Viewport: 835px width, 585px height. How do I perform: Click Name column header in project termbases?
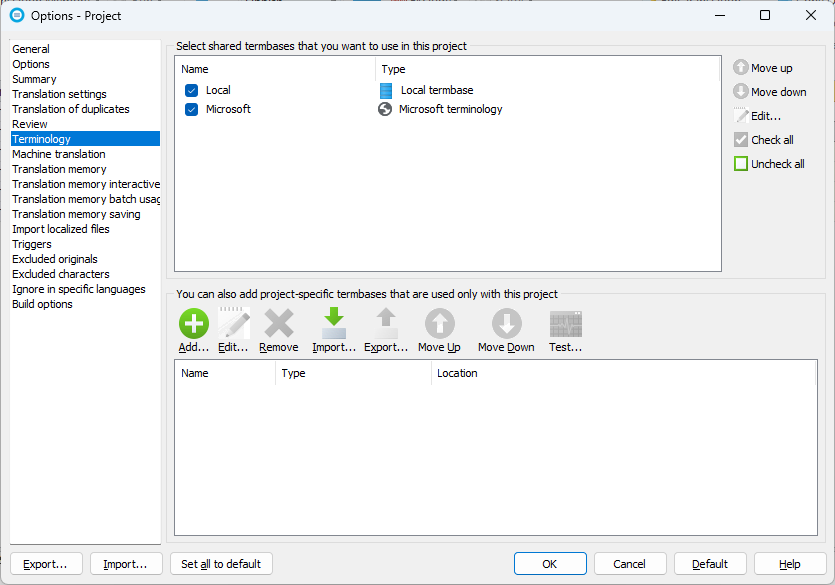[225, 373]
